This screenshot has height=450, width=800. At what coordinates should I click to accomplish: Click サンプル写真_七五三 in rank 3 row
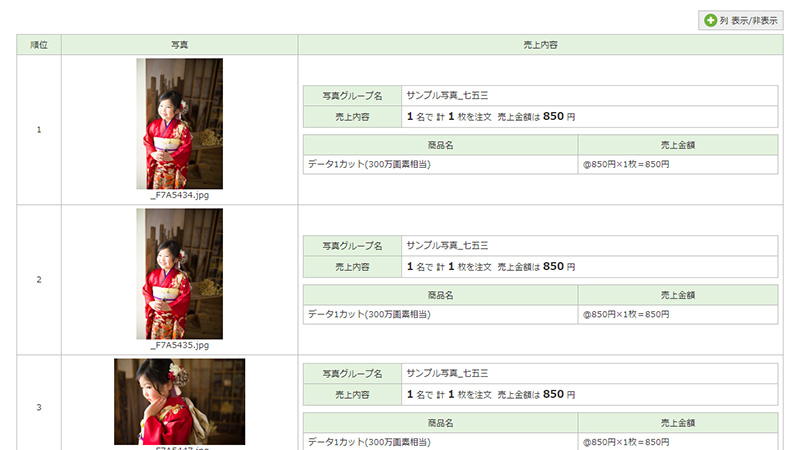447,373
